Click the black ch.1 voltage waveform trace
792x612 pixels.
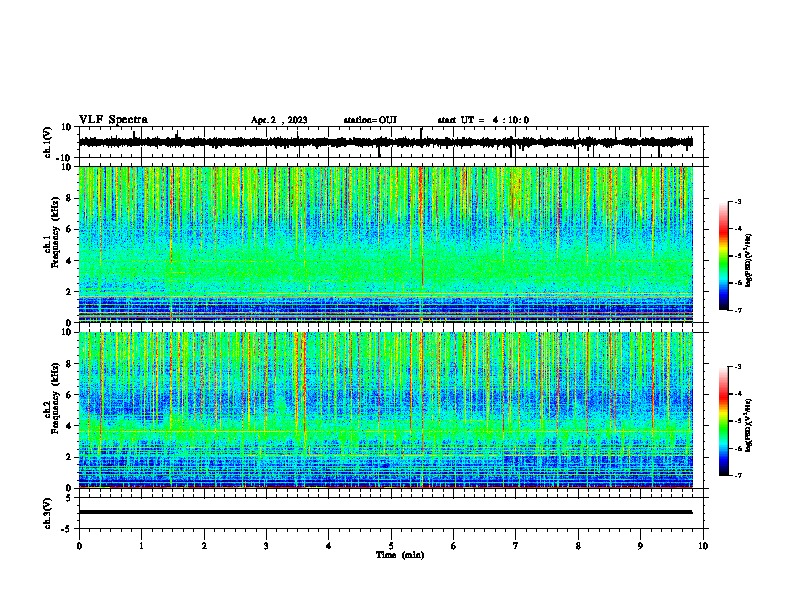385,142
